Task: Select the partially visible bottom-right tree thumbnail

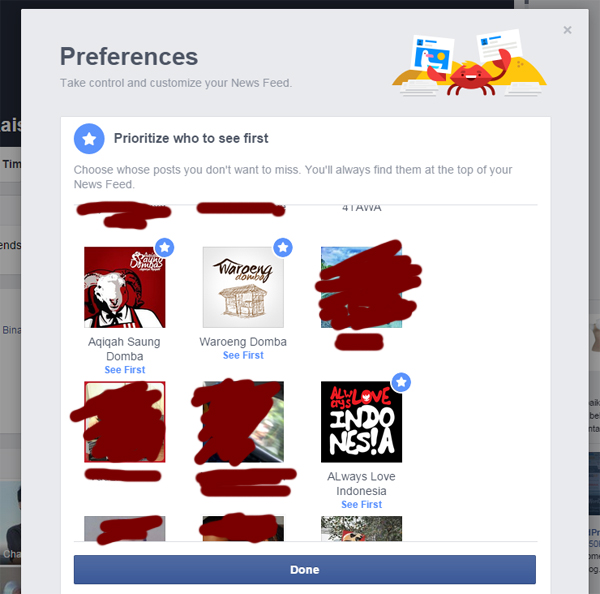Action: [361, 529]
